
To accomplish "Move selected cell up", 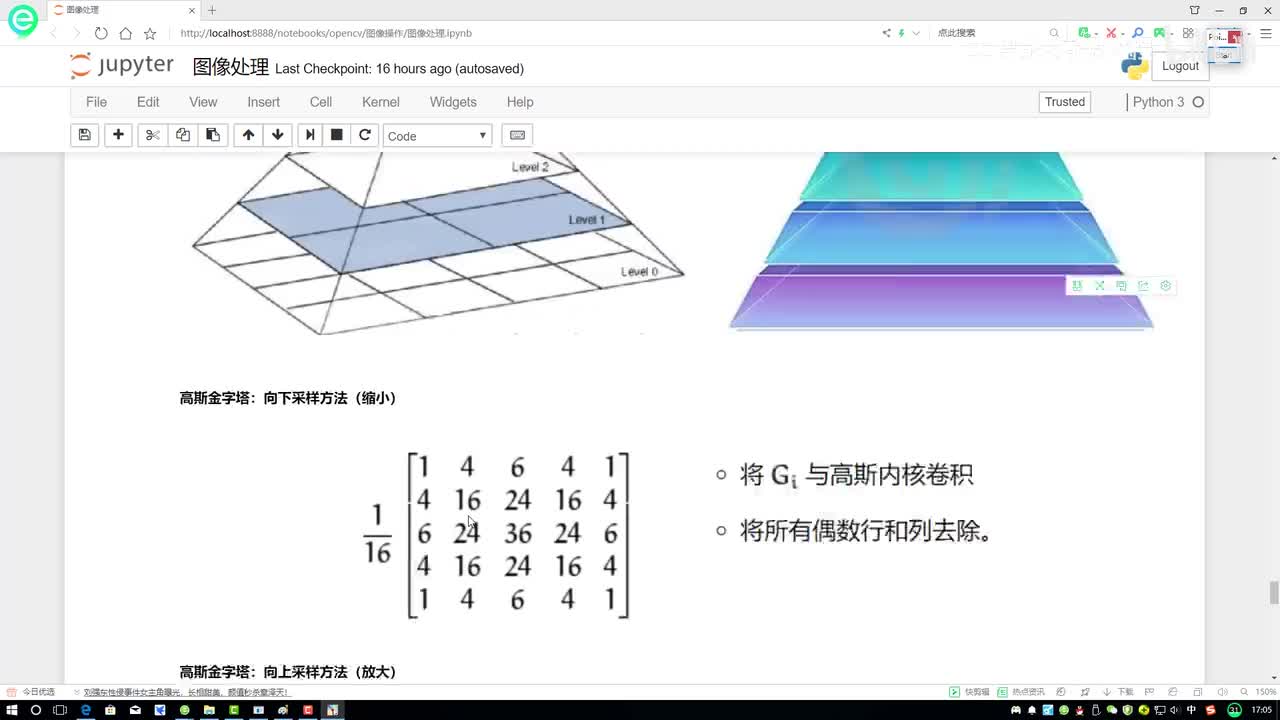I will click(x=248, y=135).
